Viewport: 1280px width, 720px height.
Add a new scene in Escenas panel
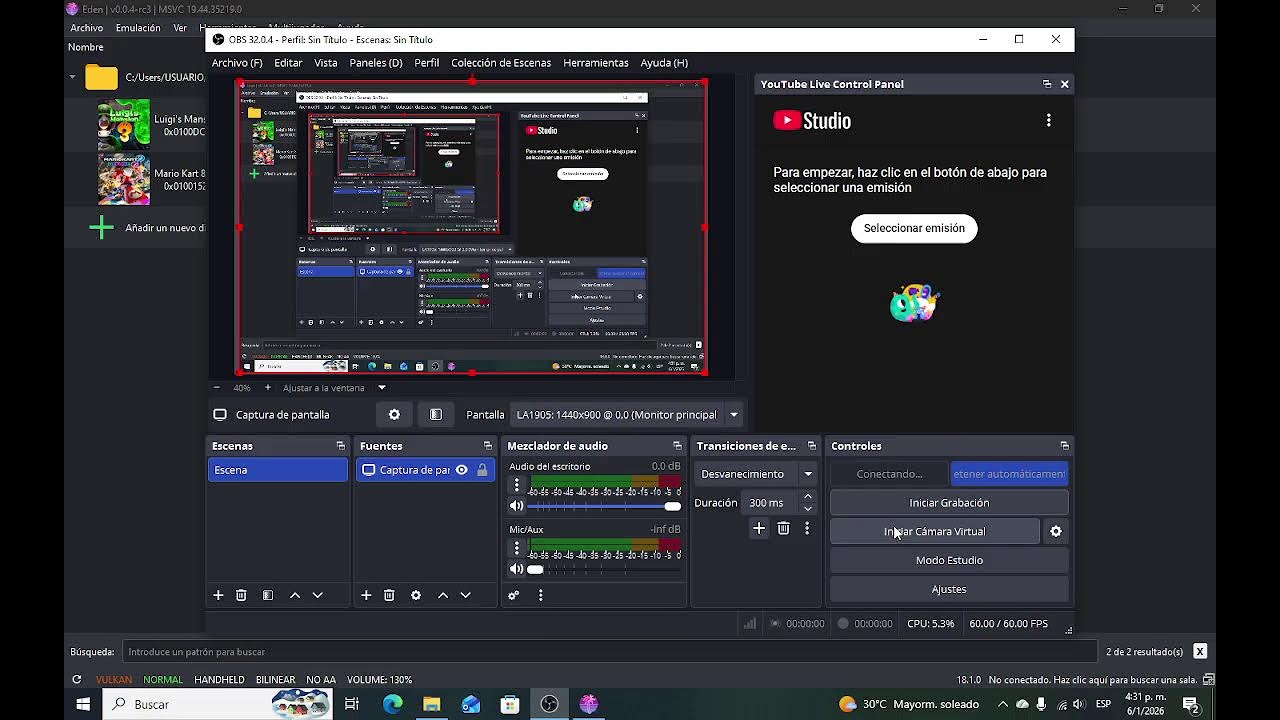coord(218,595)
